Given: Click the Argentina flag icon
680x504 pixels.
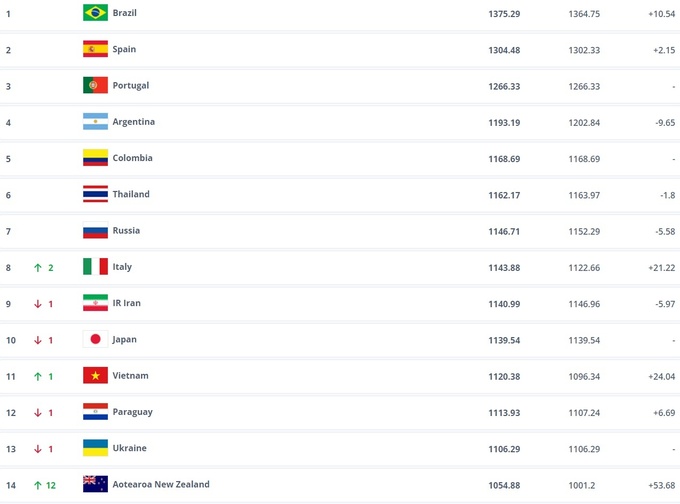Looking at the screenshot, I should 95,122.
